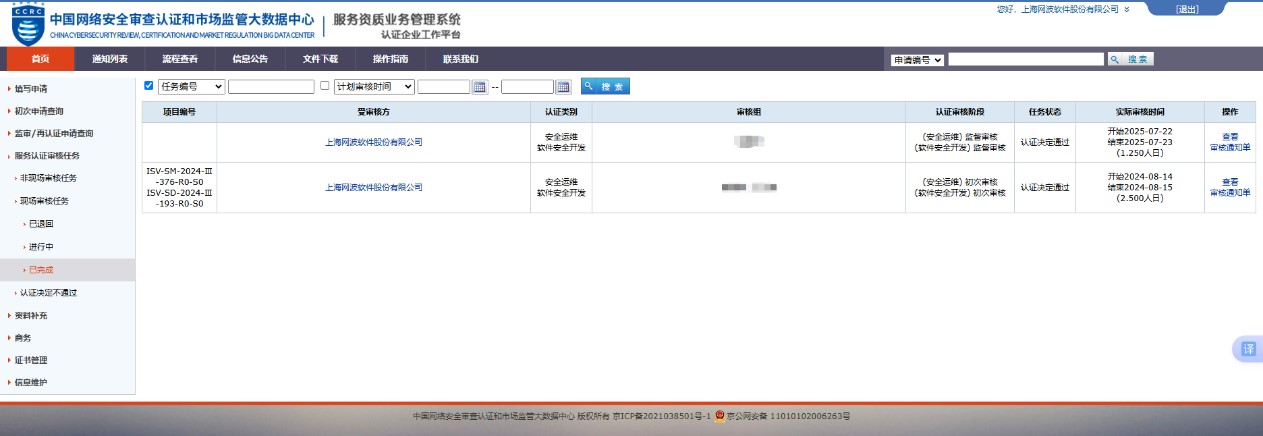Expand 填写申请 in the sidebar
The width and height of the screenshot is (1263, 436).
pos(31,88)
